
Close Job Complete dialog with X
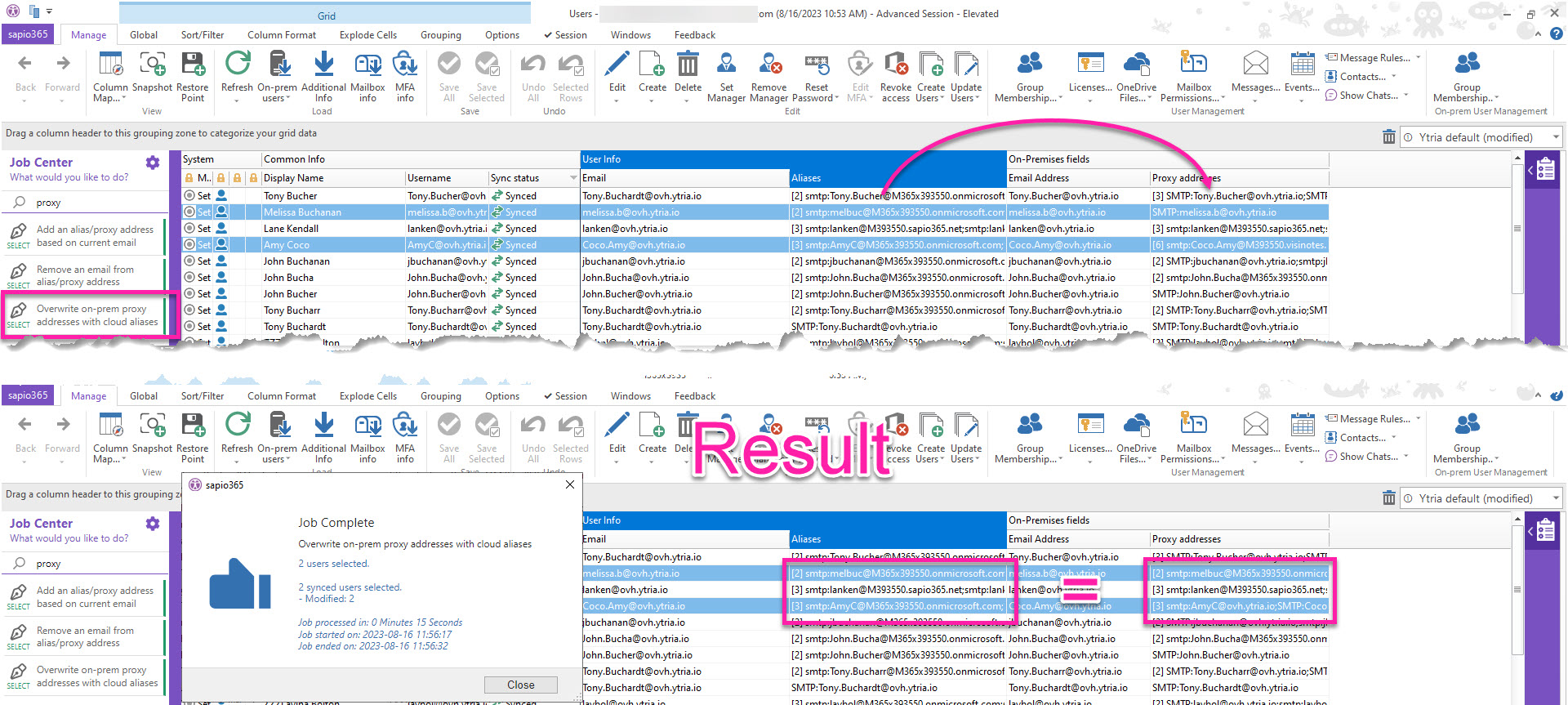tap(570, 484)
